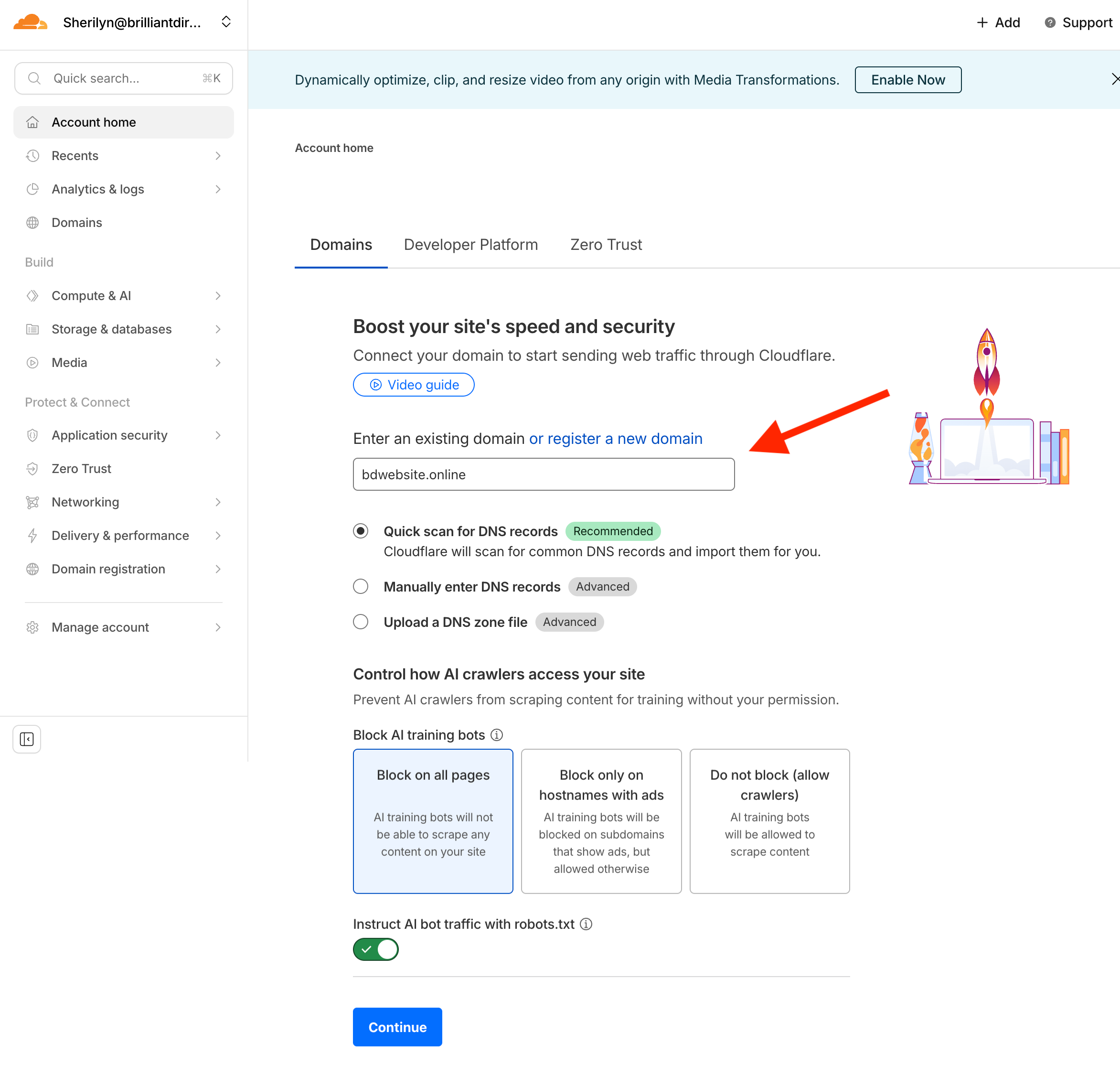Click info icon beside Block AI training bots
Image resolution: width=1120 pixels, height=1077 pixels.
pos(497,734)
